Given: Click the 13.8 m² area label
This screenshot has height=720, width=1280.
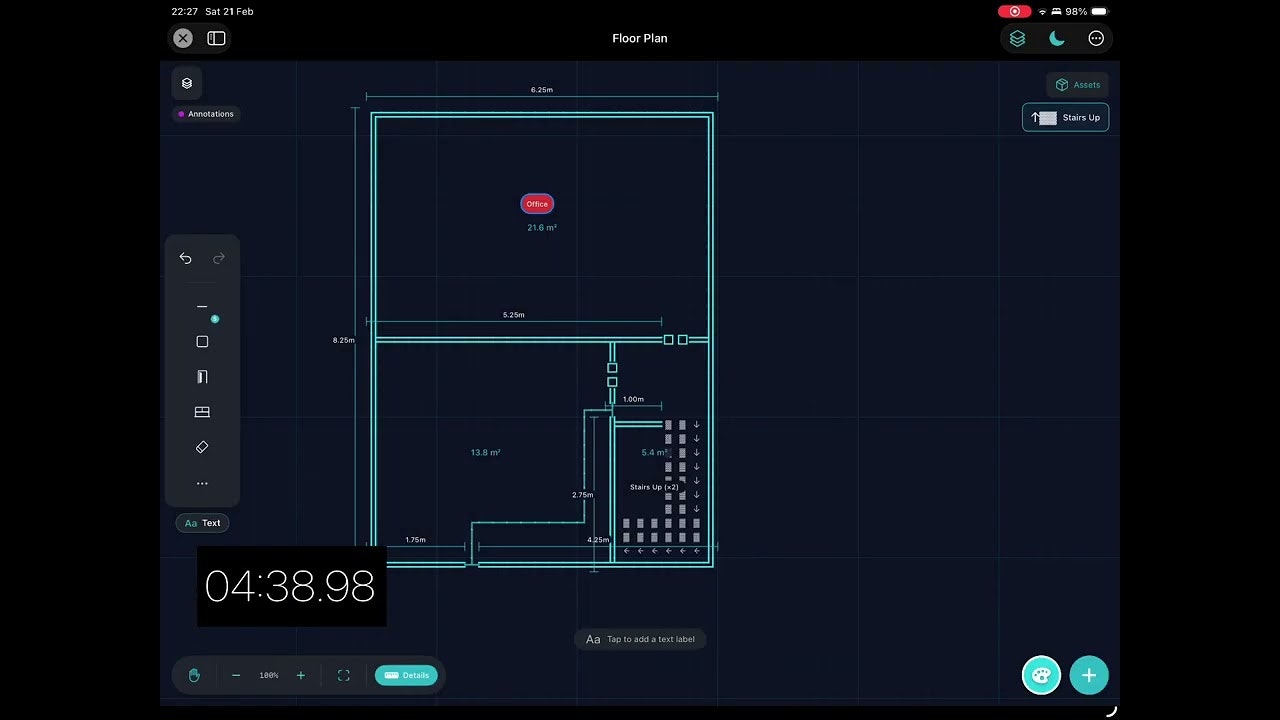Looking at the screenshot, I should 485,453.
